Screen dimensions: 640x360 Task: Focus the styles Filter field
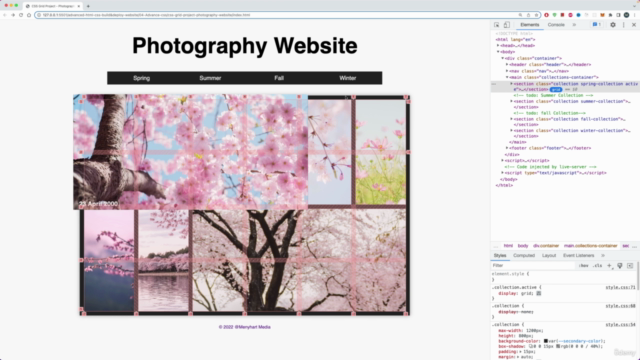tap(533, 265)
